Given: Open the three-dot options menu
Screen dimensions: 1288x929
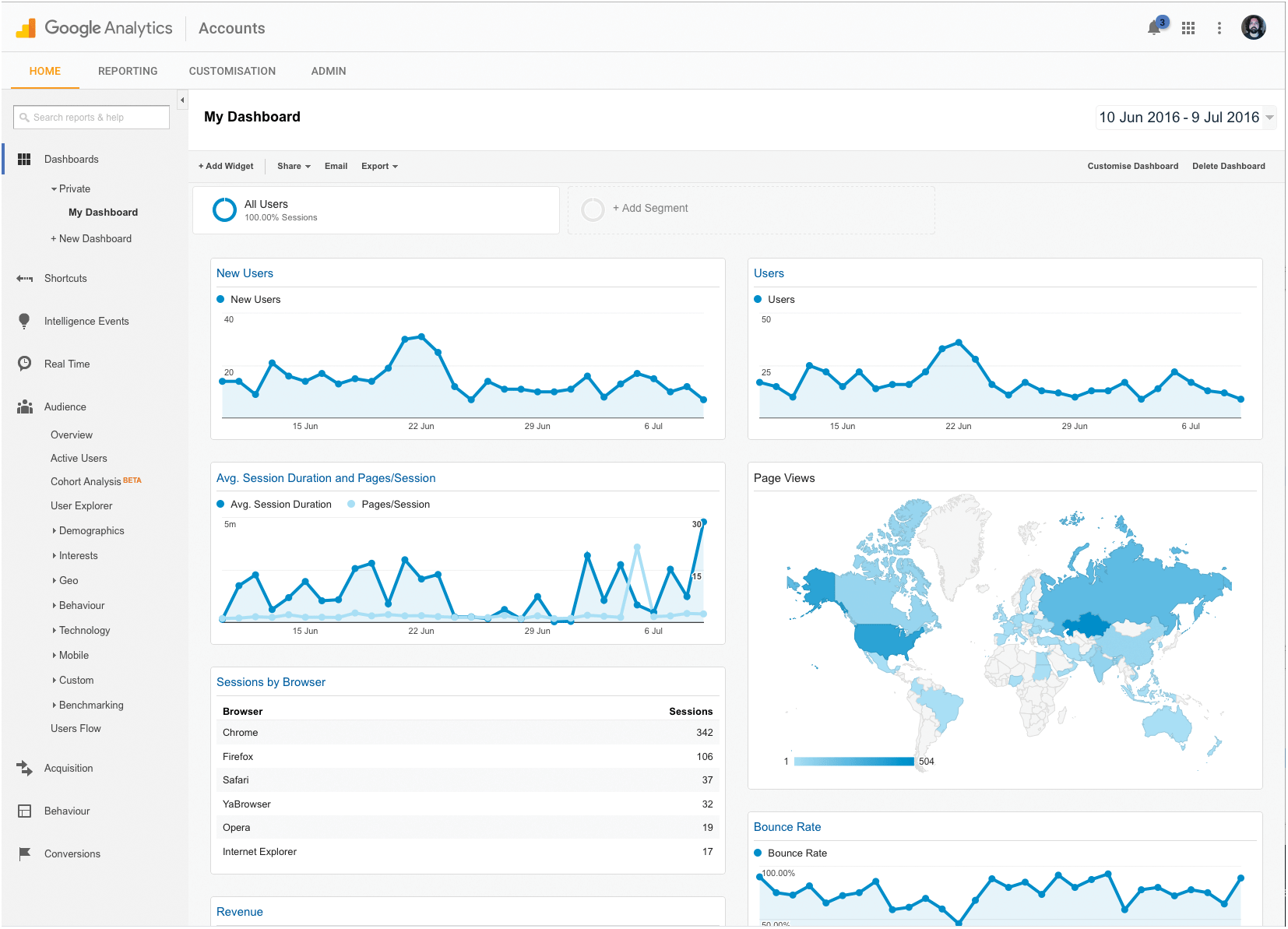Looking at the screenshot, I should click(1219, 29).
